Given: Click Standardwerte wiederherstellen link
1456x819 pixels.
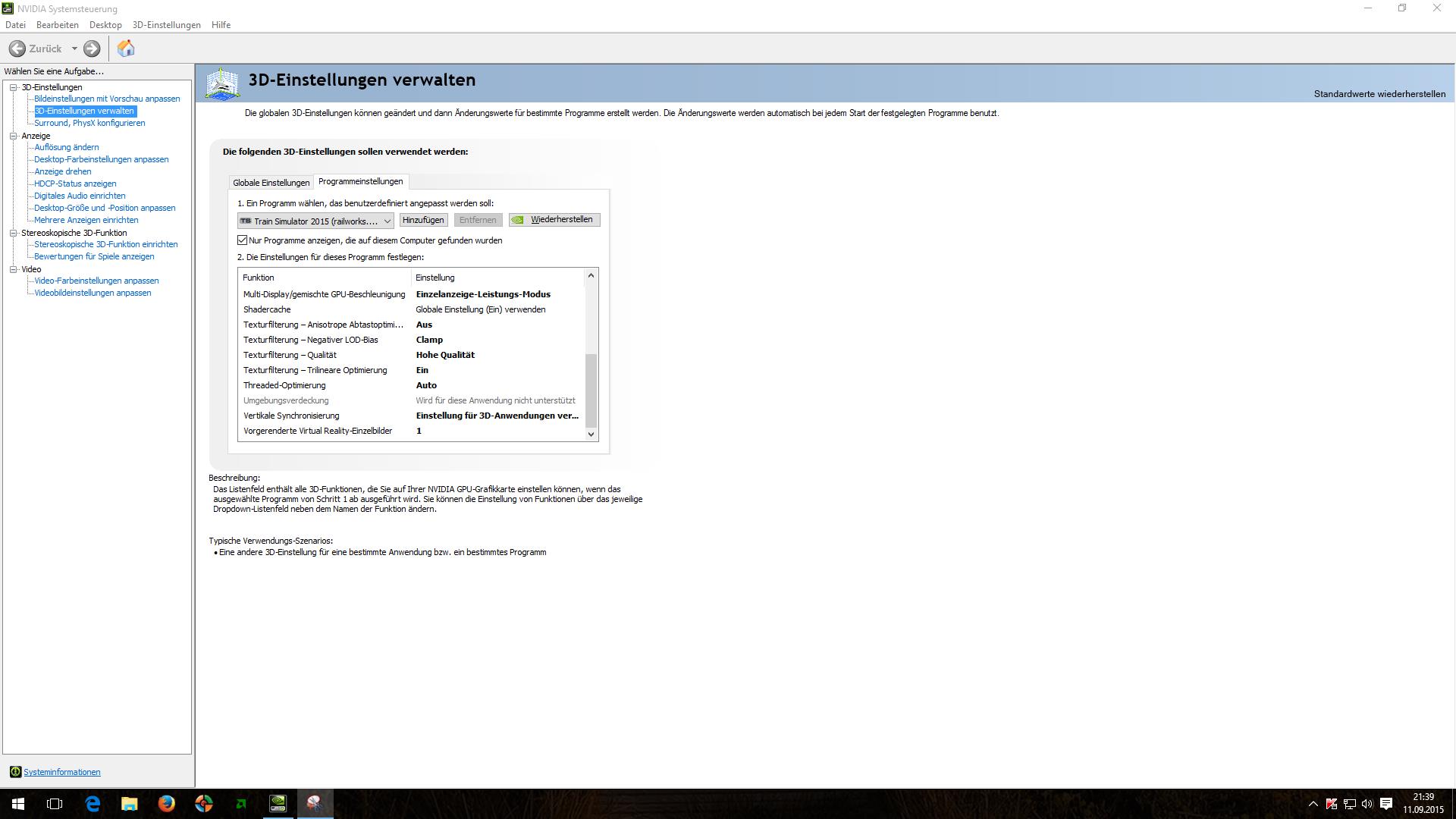Looking at the screenshot, I should [x=1379, y=94].
